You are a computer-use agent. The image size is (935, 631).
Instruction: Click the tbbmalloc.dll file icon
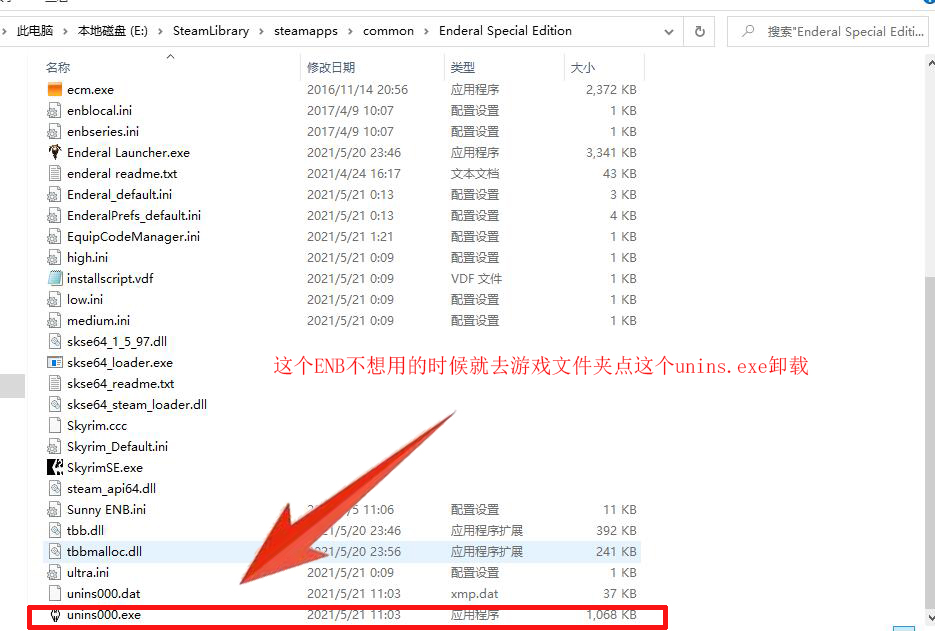(54, 551)
